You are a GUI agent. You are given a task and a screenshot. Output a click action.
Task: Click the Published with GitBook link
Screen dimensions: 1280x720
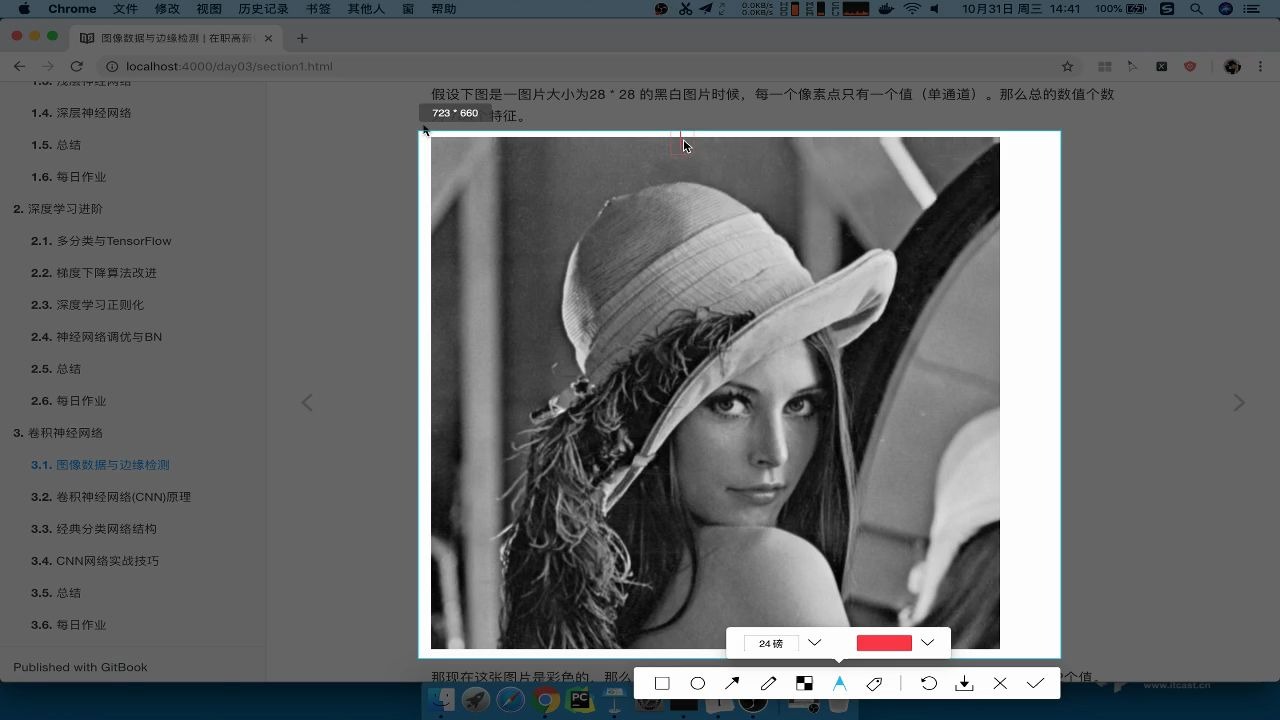(x=80, y=667)
